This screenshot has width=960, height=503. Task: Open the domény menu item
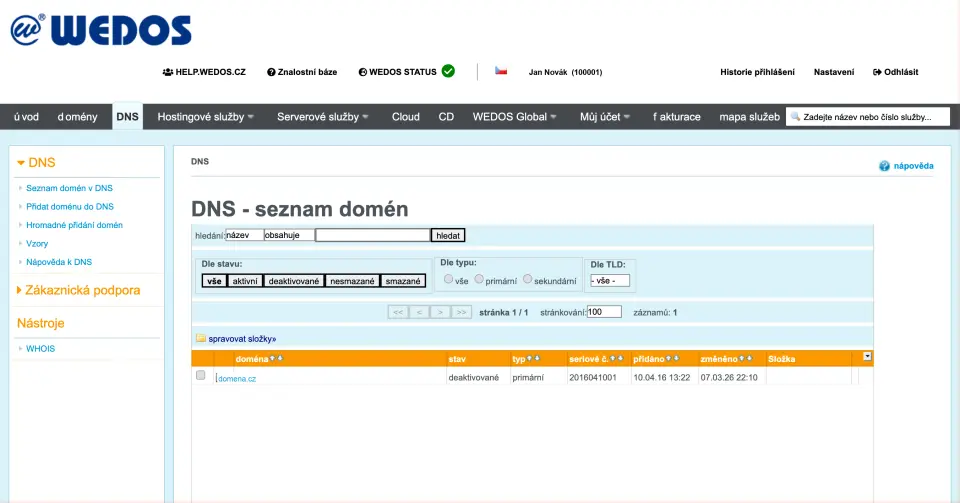pos(78,117)
